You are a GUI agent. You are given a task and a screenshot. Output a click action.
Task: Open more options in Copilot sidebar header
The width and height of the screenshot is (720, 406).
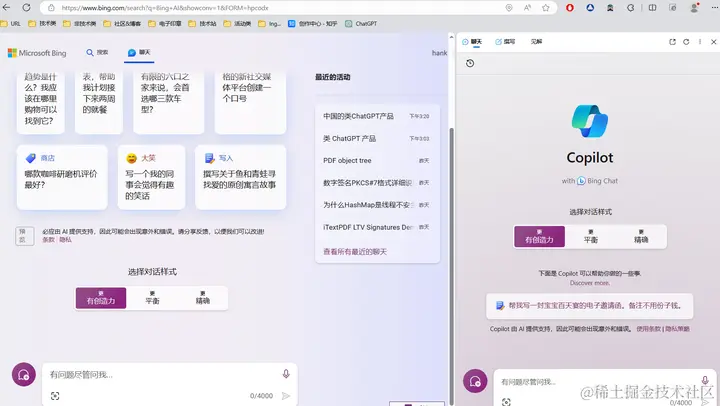(x=700, y=42)
